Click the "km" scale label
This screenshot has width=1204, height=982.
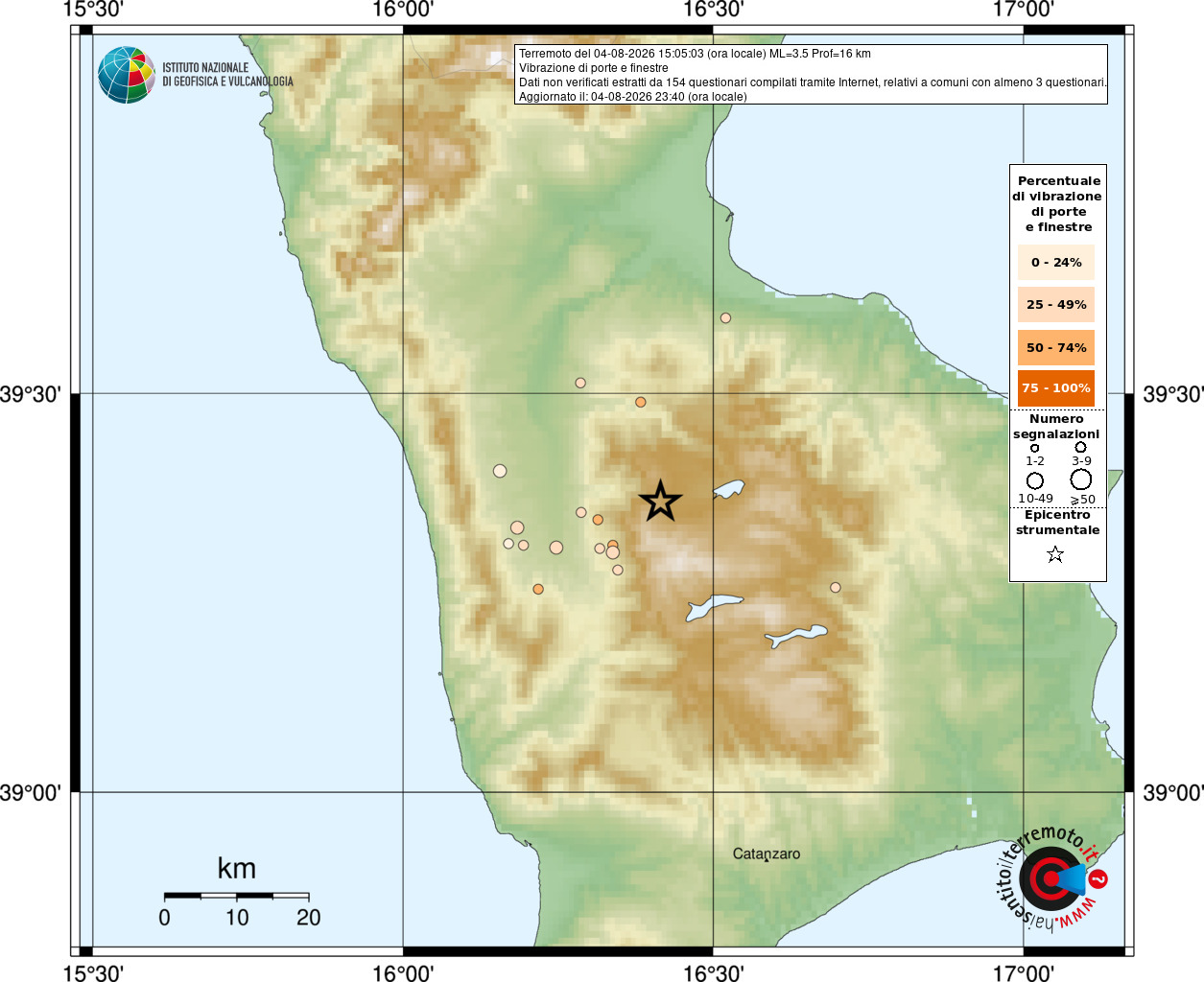(236, 868)
